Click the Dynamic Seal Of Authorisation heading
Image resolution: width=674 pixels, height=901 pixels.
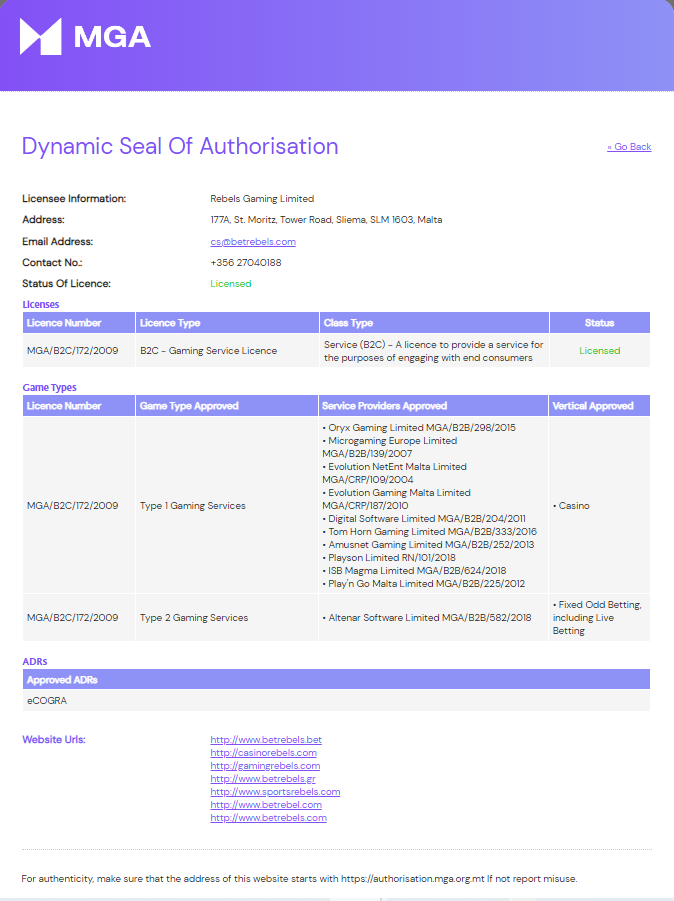pos(180,147)
